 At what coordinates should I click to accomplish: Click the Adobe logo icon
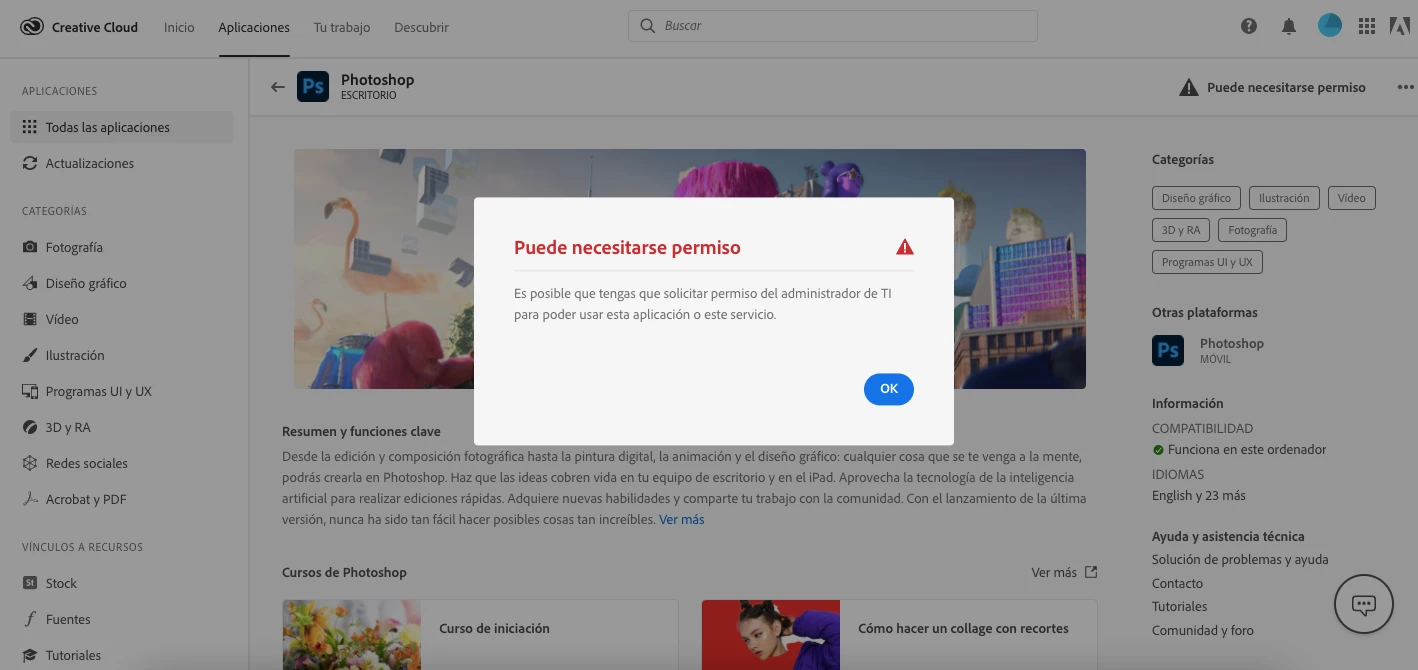(1400, 27)
